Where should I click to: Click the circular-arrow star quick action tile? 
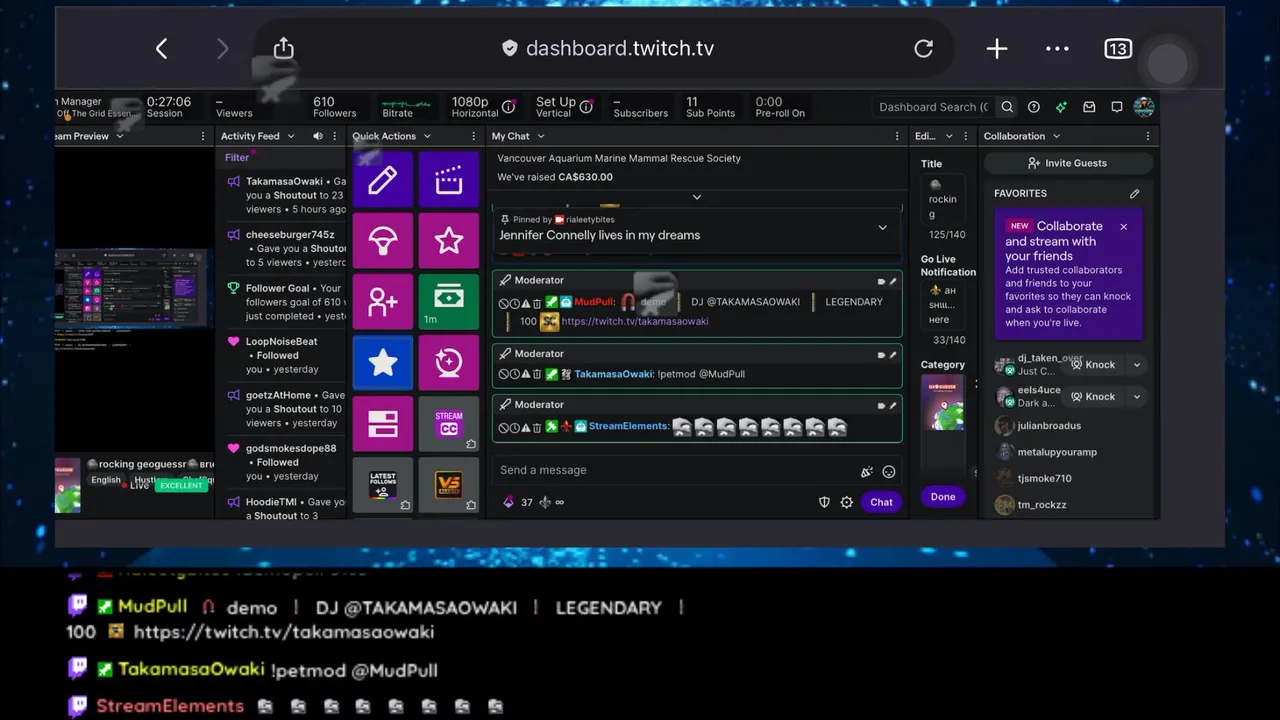pyautogui.click(x=449, y=363)
